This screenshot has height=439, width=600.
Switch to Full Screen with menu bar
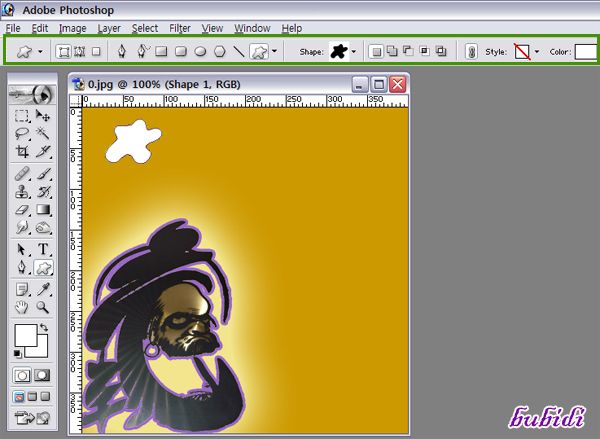click(x=32, y=397)
